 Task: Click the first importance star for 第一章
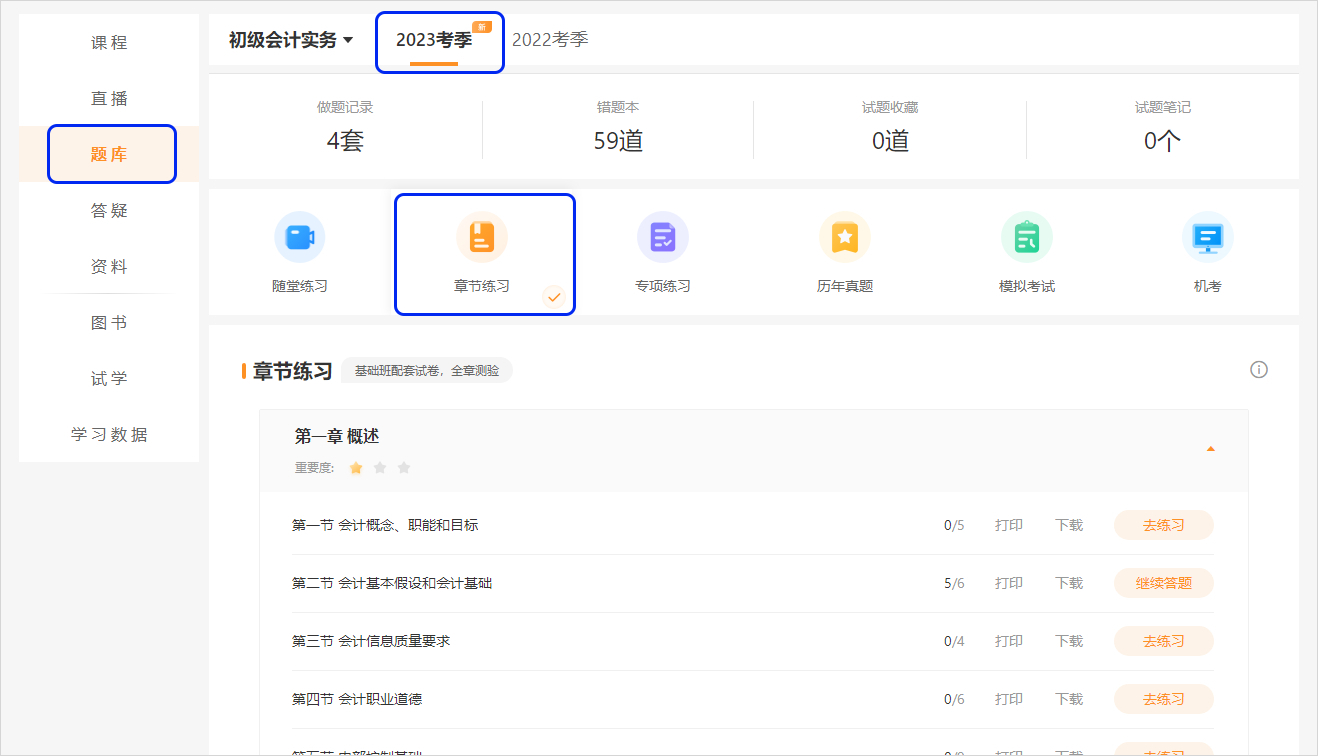point(355,467)
